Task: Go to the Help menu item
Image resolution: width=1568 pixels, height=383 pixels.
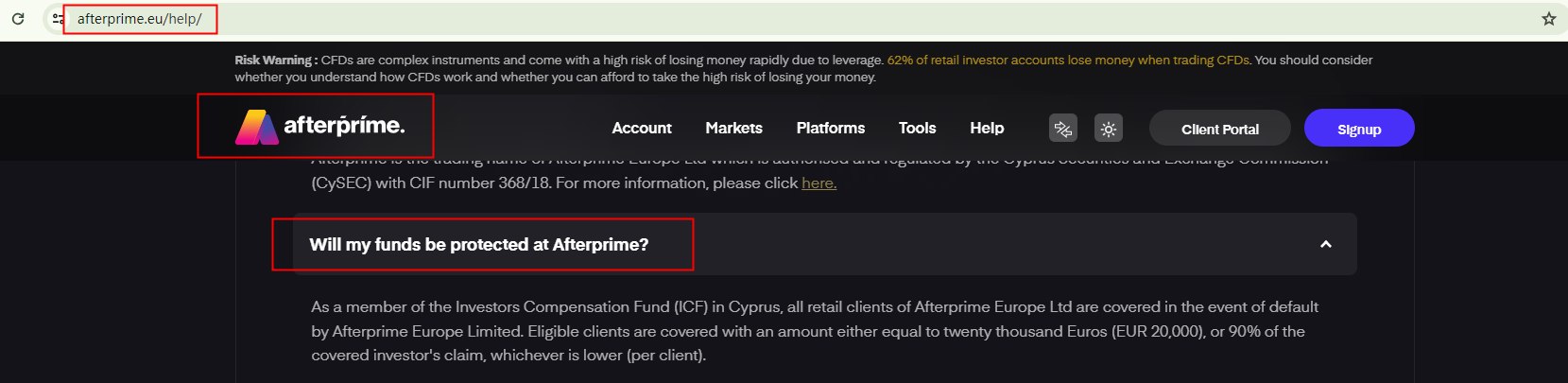Action: click(987, 129)
